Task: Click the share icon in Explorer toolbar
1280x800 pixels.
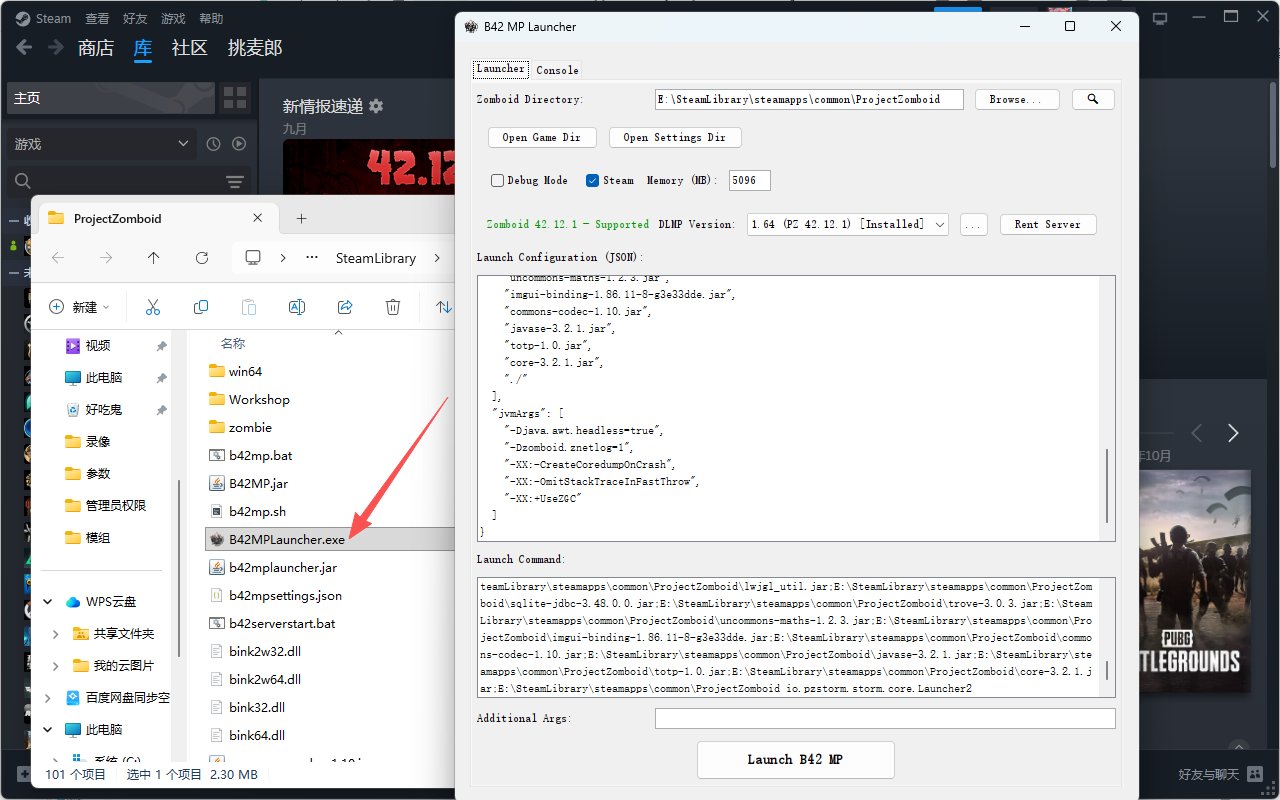Action: [x=345, y=307]
